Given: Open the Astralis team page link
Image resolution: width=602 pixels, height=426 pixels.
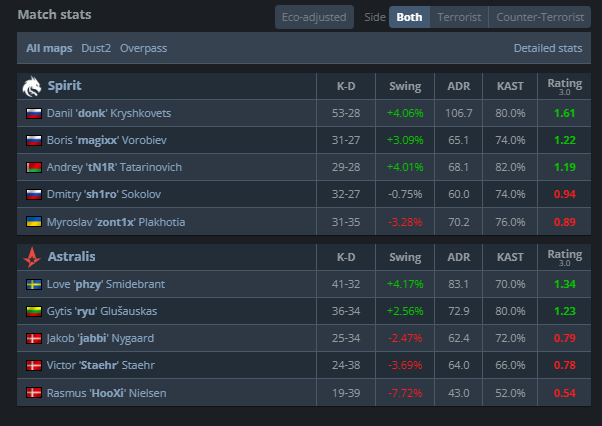Looking at the screenshot, I should coord(71,256).
